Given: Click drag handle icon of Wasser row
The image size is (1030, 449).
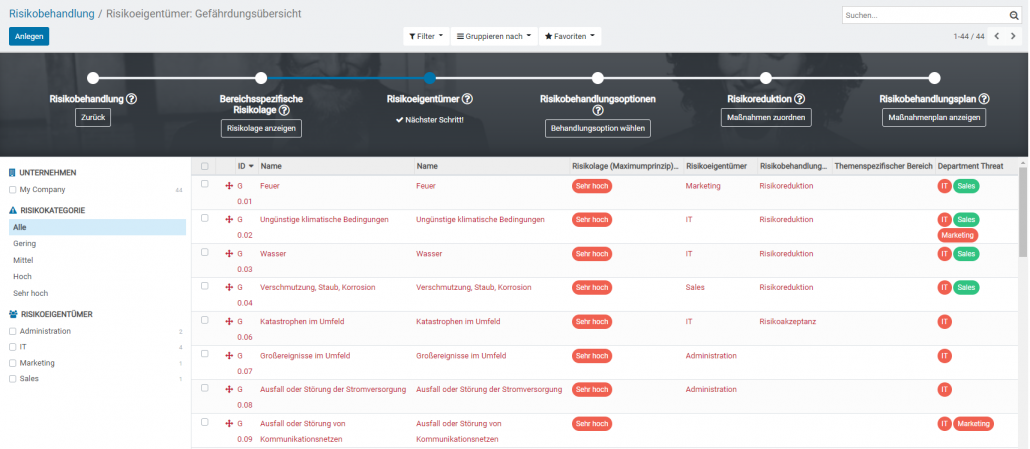Looking at the screenshot, I should click(229, 254).
